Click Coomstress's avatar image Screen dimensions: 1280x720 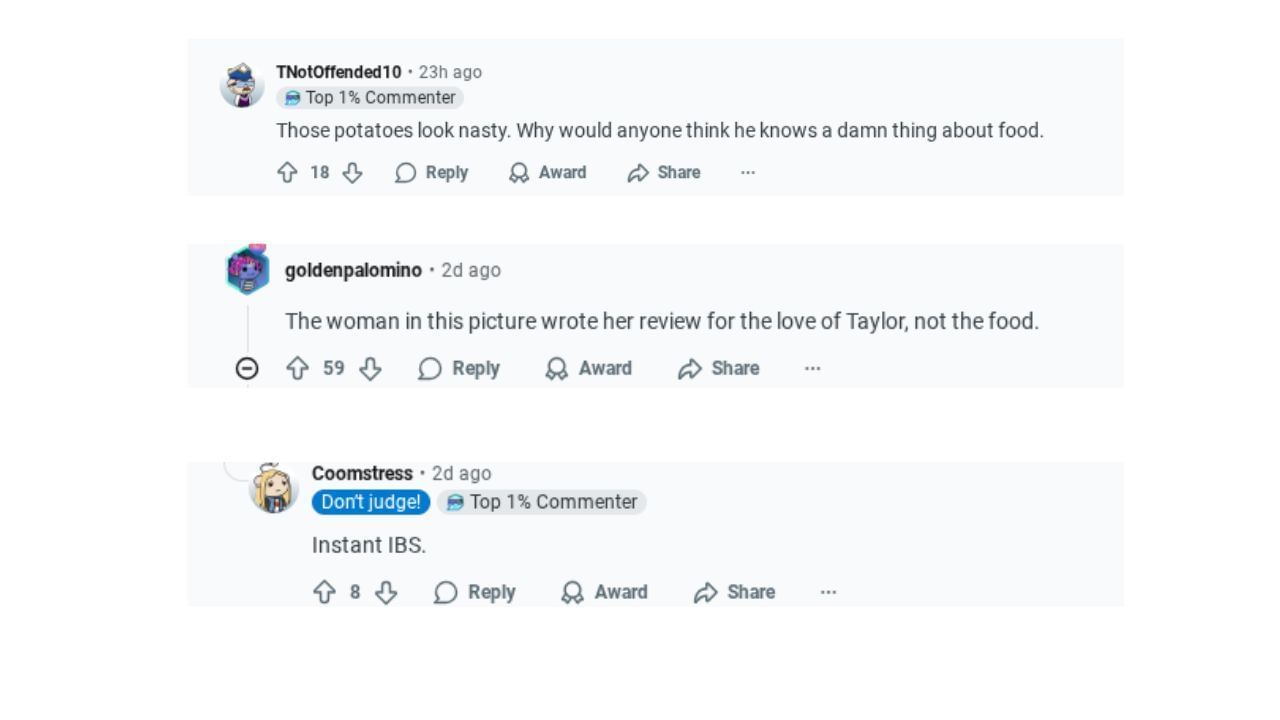(x=273, y=488)
